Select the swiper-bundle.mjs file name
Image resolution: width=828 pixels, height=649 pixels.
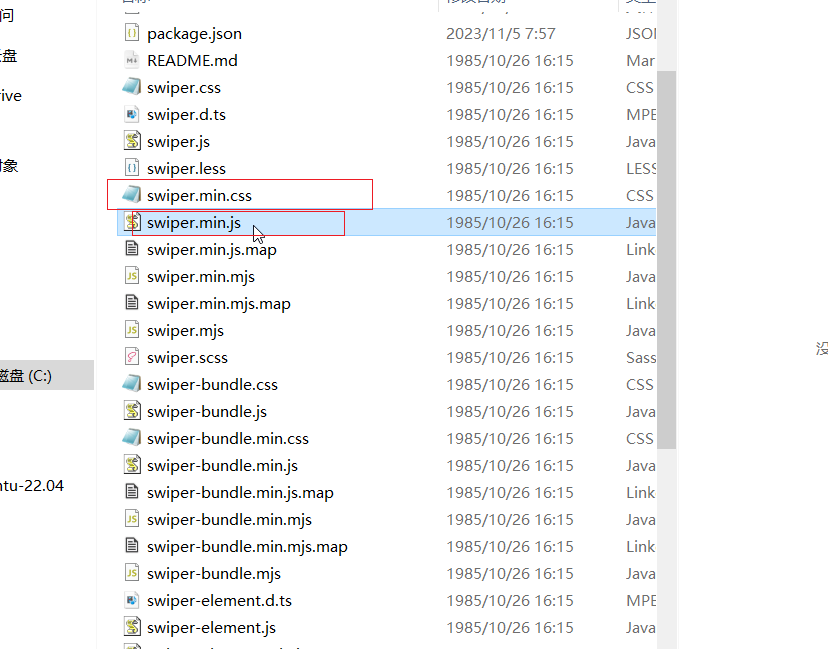point(214,573)
